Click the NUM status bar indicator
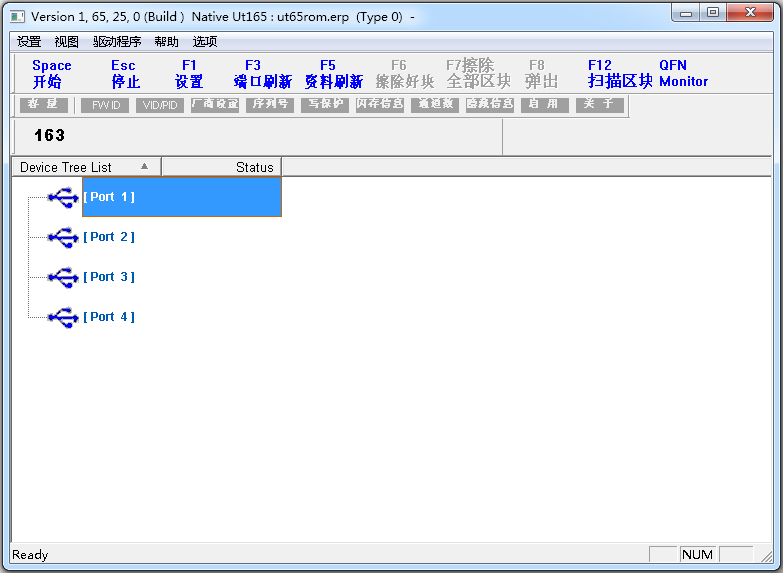 (697, 555)
